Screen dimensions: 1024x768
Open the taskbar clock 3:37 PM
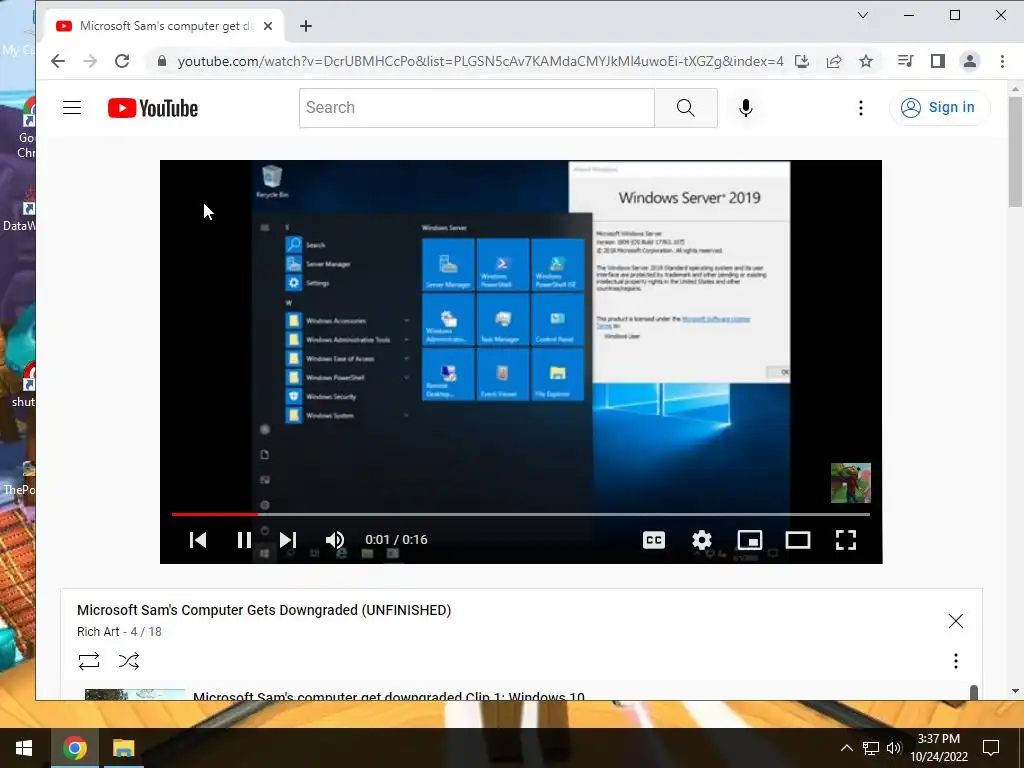pyautogui.click(x=938, y=748)
